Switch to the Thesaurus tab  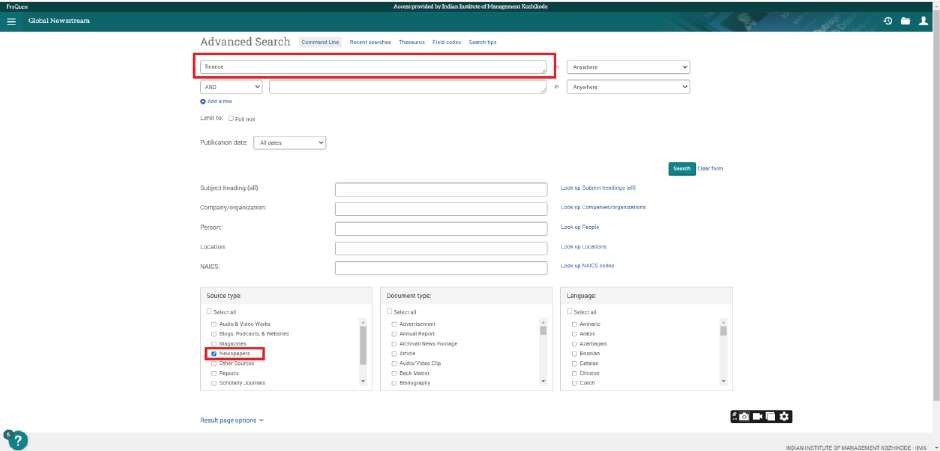[x=411, y=42]
